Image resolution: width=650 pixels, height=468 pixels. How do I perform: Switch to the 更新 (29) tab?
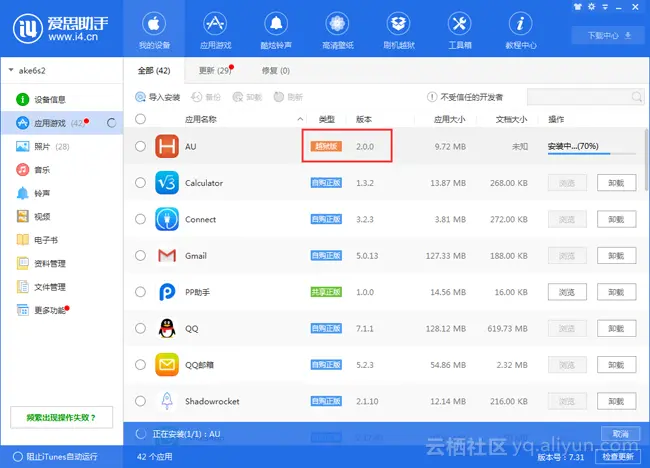point(215,70)
